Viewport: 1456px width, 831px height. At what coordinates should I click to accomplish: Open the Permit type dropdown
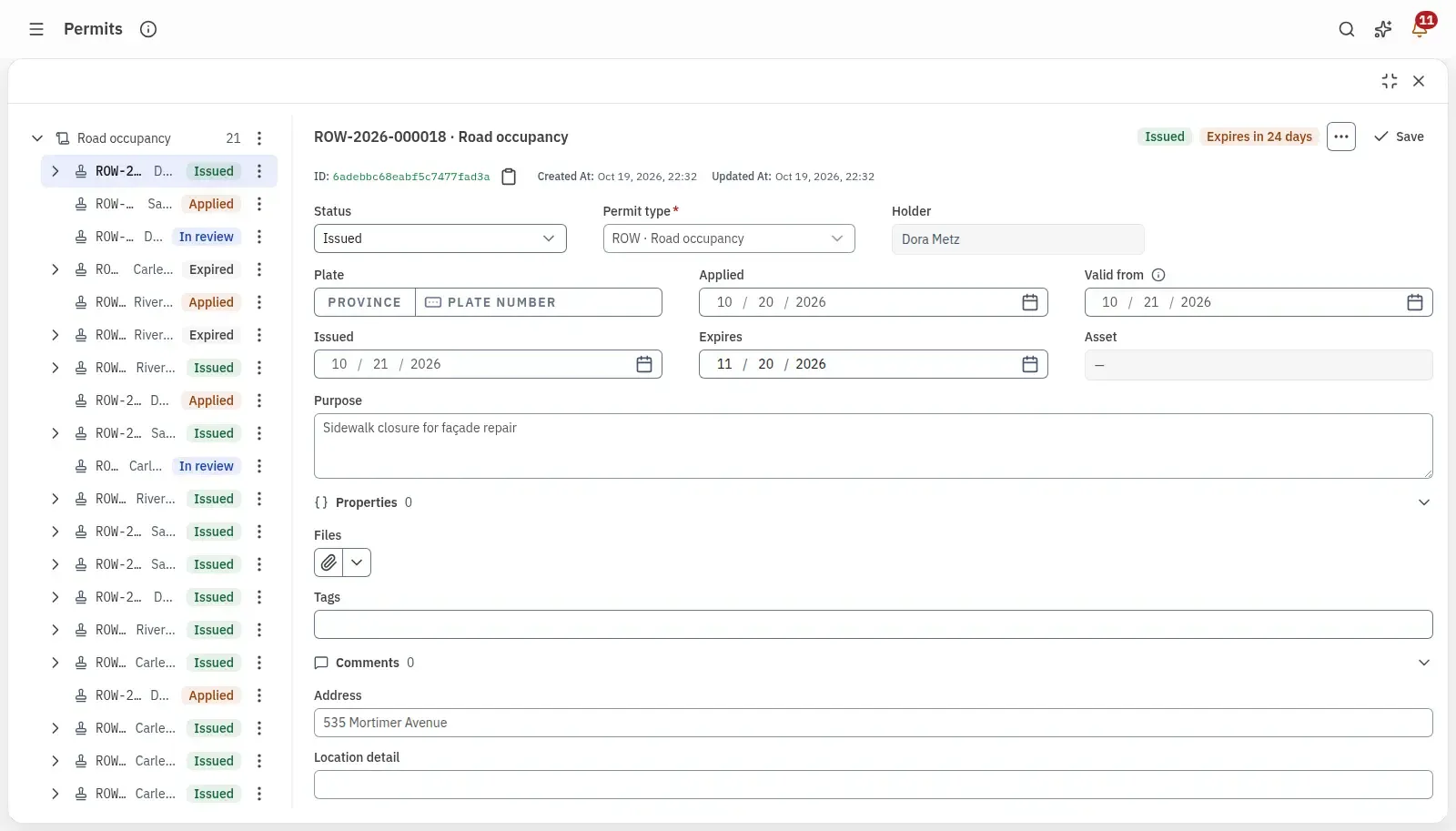[x=729, y=238]
